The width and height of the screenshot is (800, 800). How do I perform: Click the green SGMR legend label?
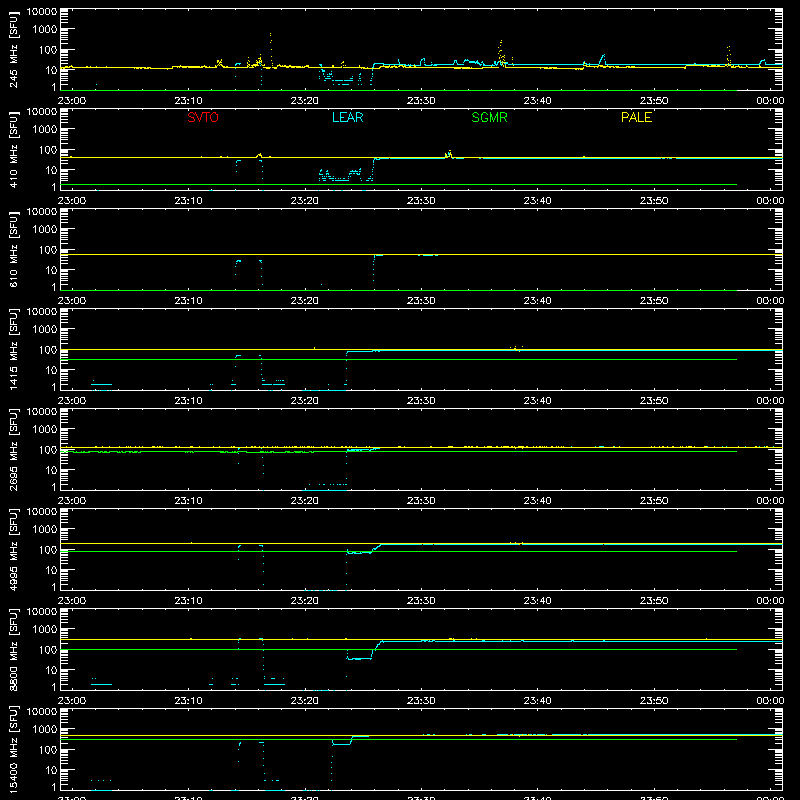click(489, 117)
